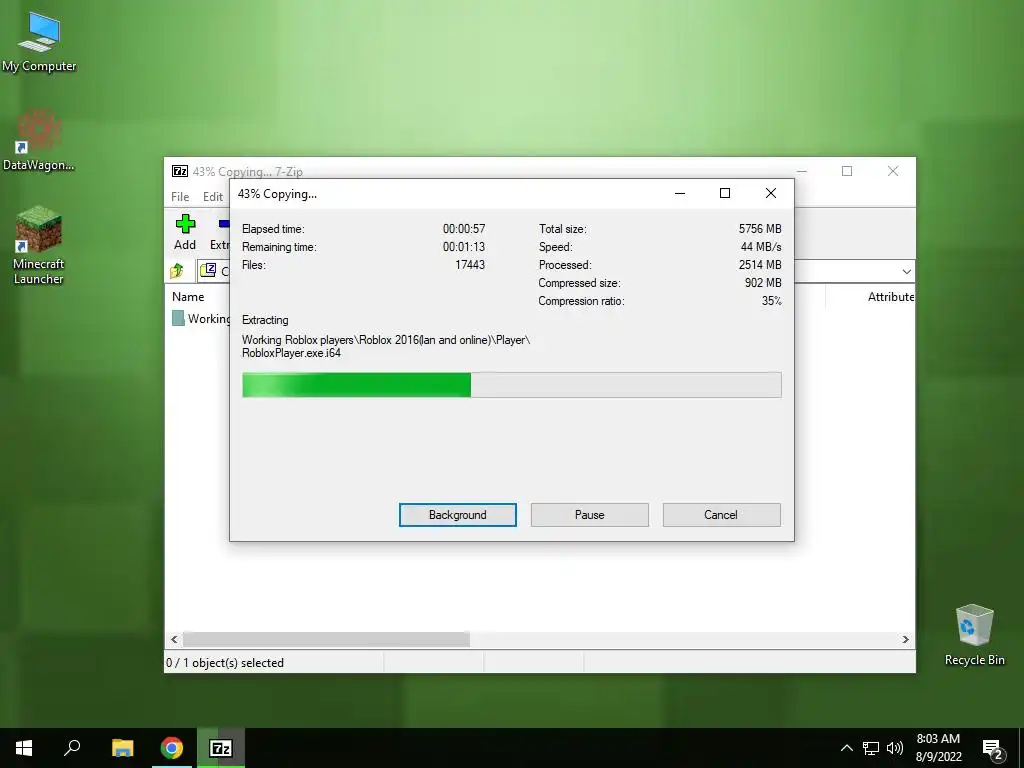
Task: Click the Compressed size value 902 MB
Action: (x=763, y=283)
